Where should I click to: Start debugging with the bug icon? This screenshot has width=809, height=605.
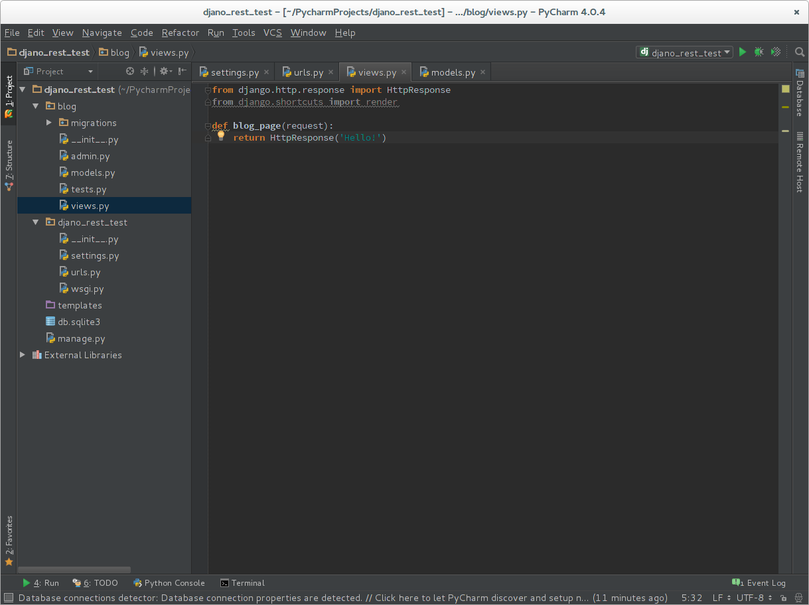[758, 52]
